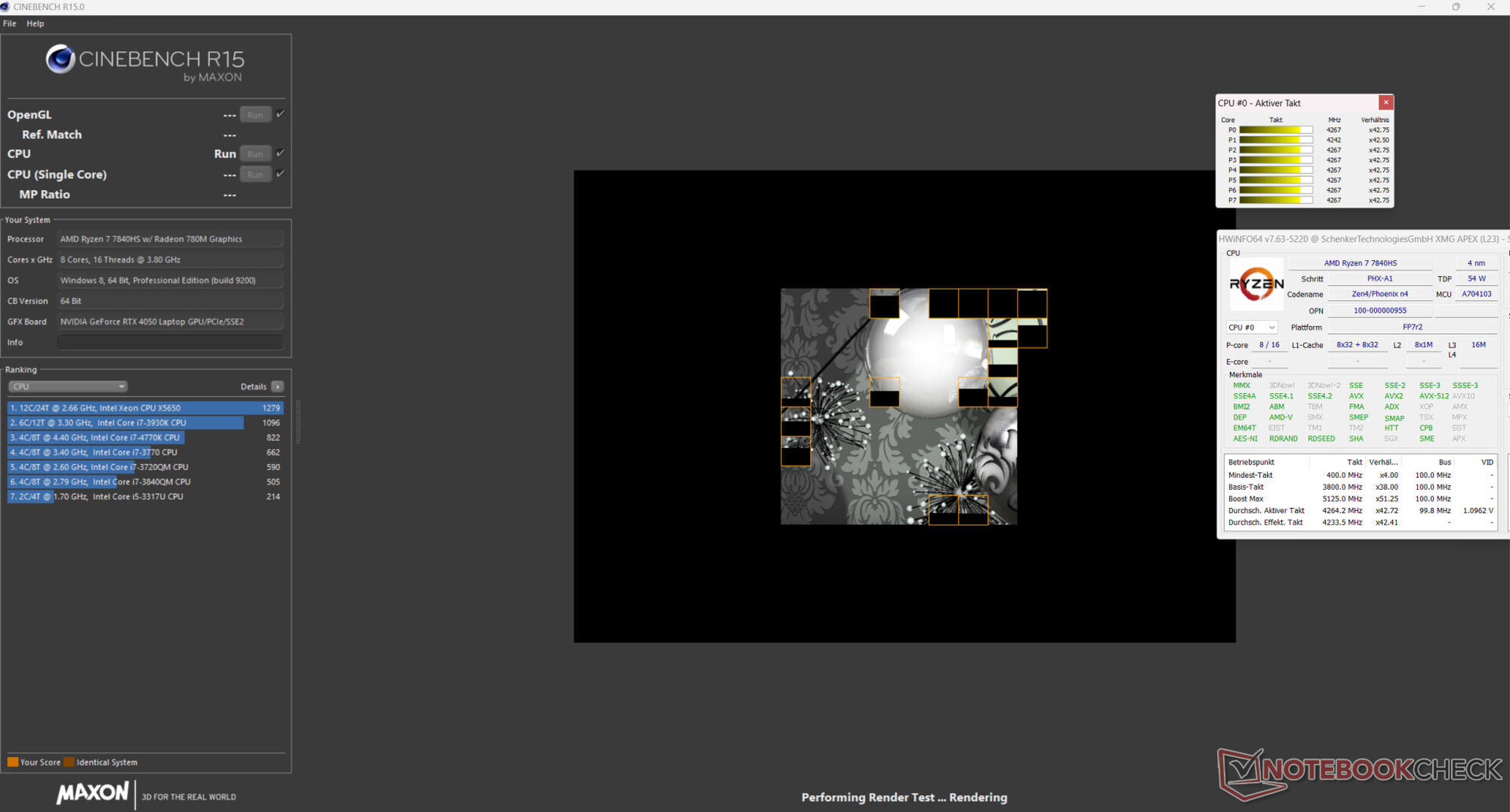This screenshot has width=1510, height=812.
Task: Select ranking row Intel Core i7-4770K
Action: pyautogui.click(x=145, y=438)
